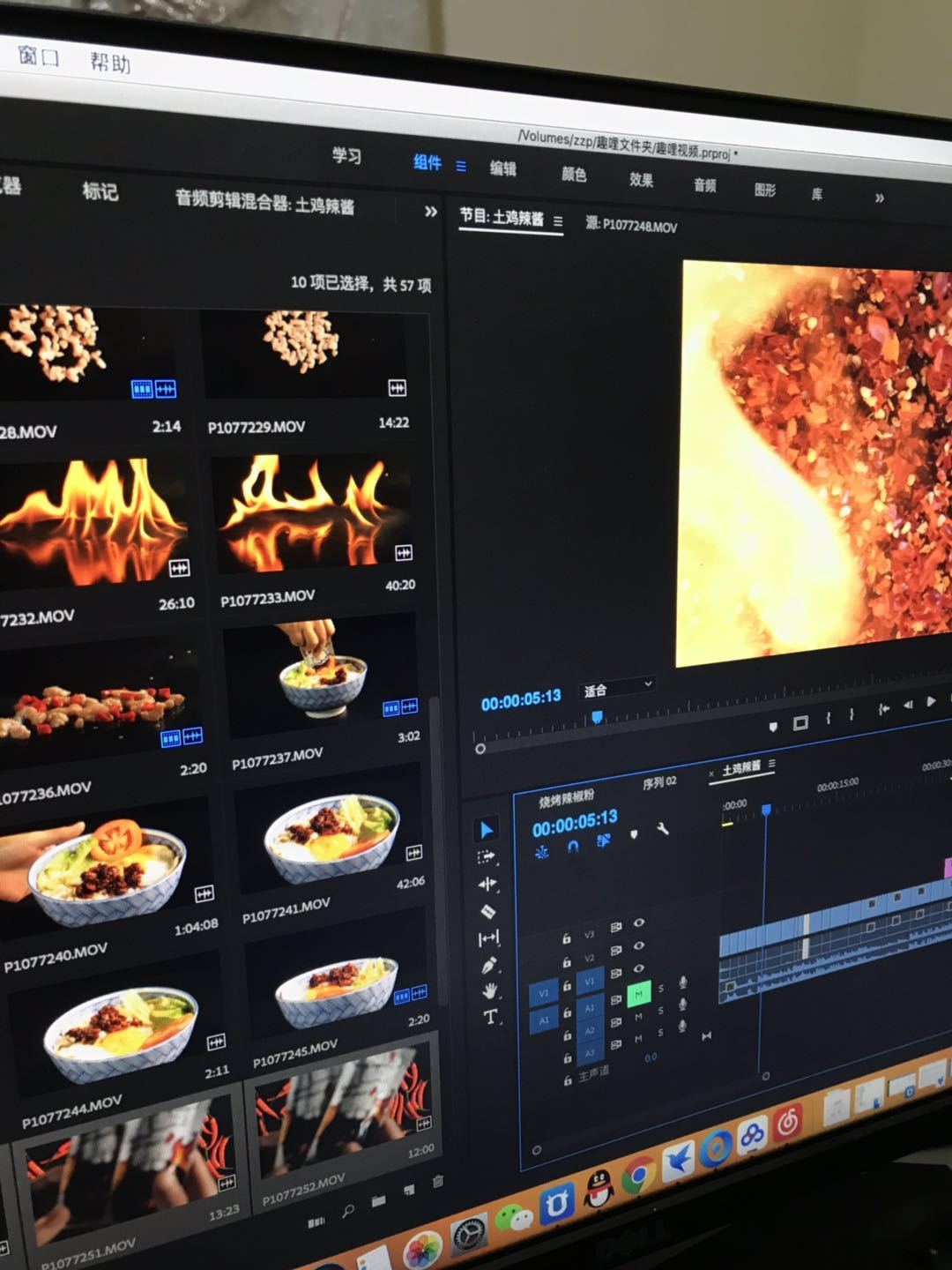Toggle visibility of track V2
The image size is (952, 1270).
[x=639, y=945]
